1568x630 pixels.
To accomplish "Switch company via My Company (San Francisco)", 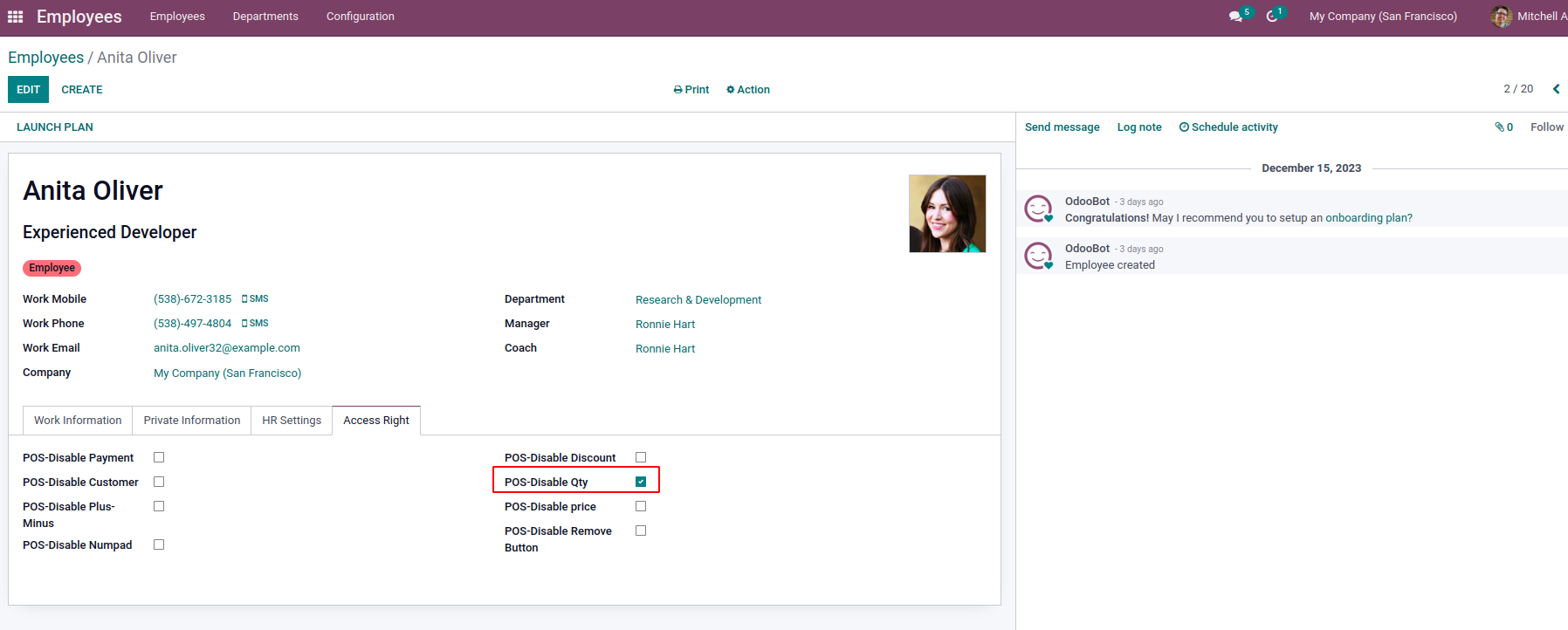I will tap(1383, 17).
